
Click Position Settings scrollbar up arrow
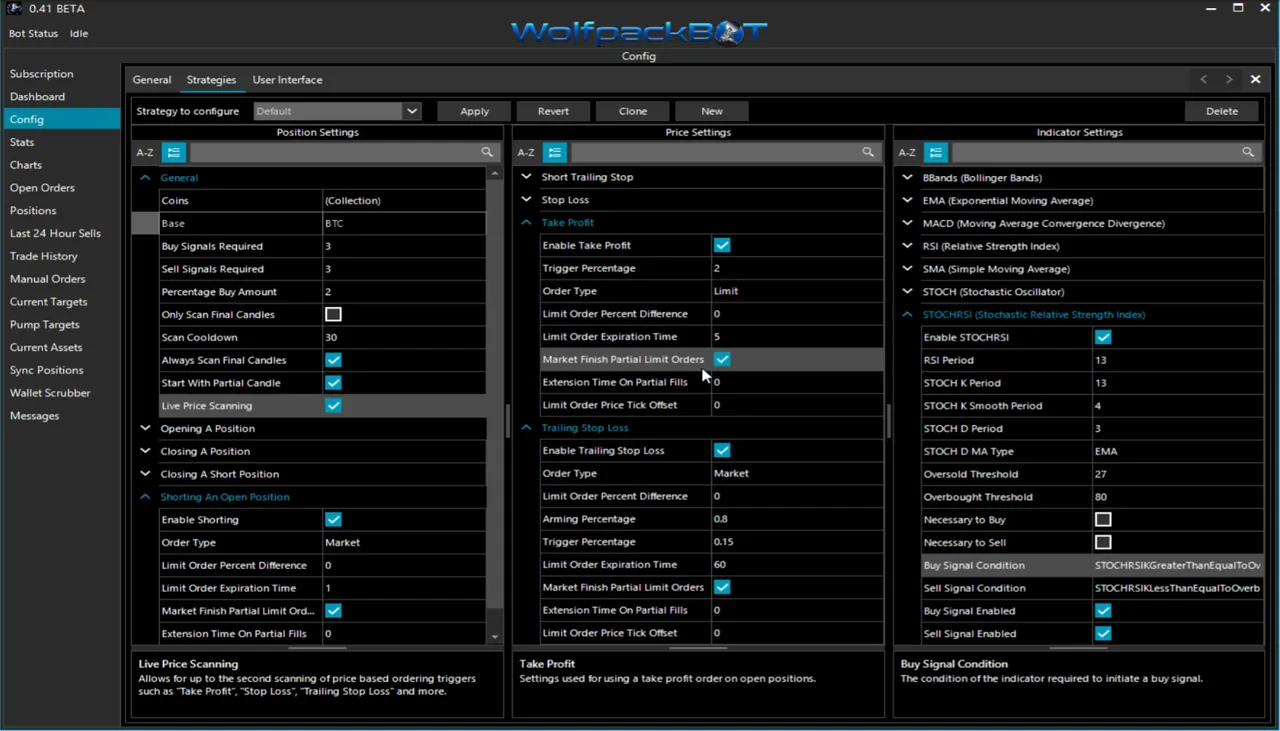(495, 174)
